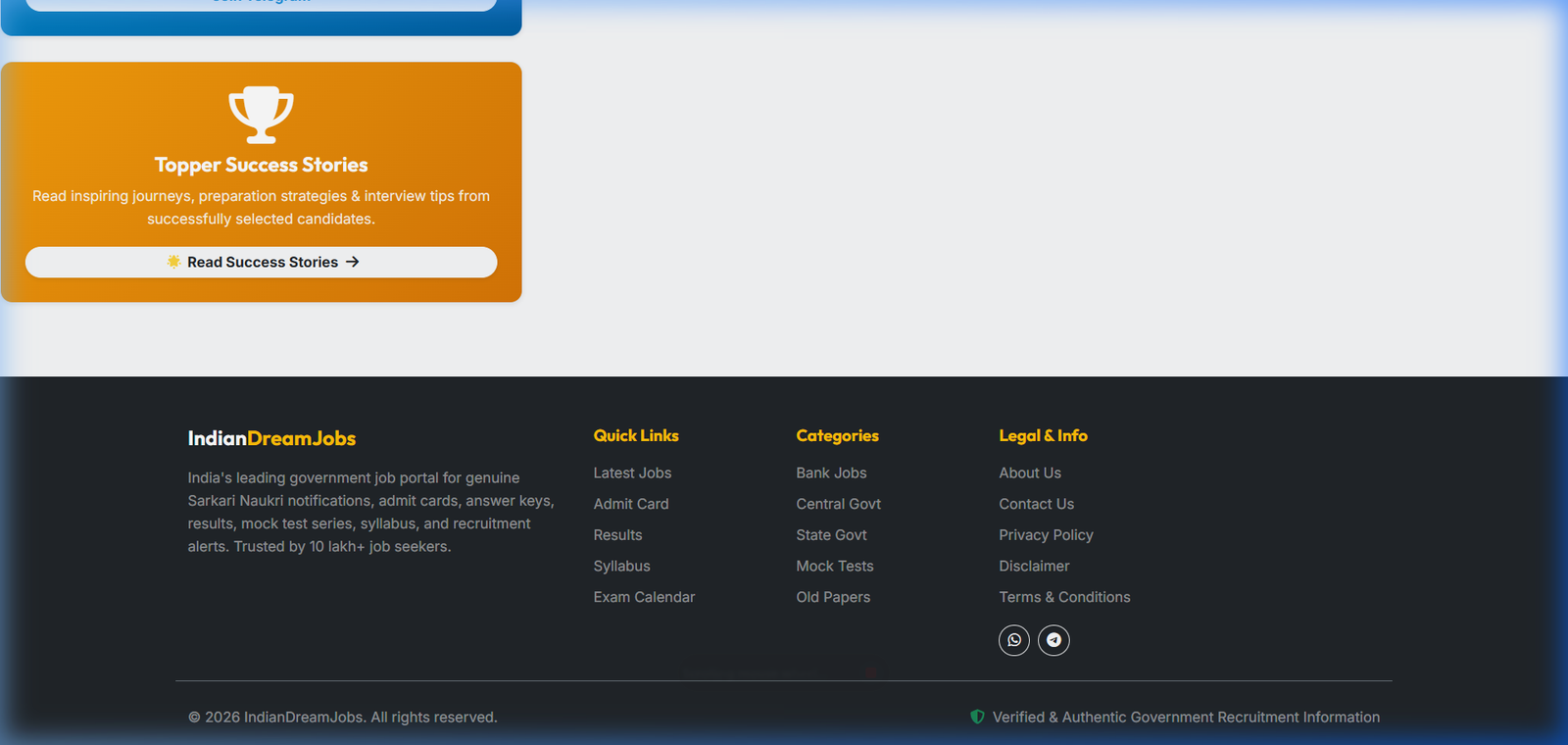Image resolution: width=1568 pixels, height=745 pixels.
Task: Click the Verified & Authentic Government Recruitment text
Action: click(1186, 718)
